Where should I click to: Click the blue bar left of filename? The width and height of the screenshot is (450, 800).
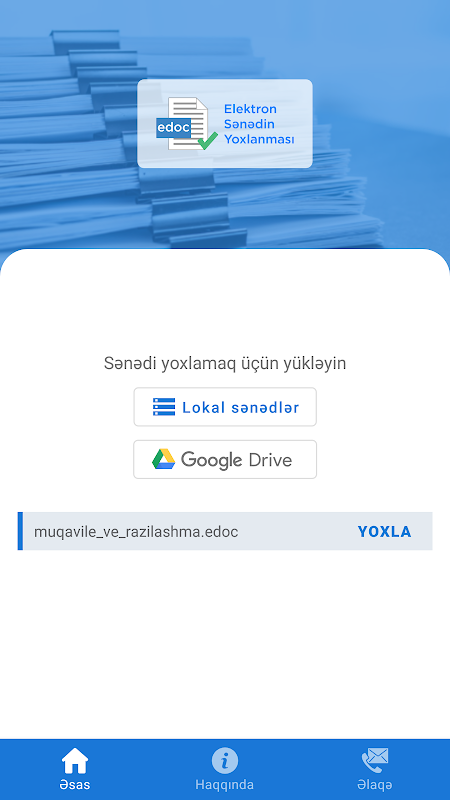pyautogui.click(x=20, y=531)
